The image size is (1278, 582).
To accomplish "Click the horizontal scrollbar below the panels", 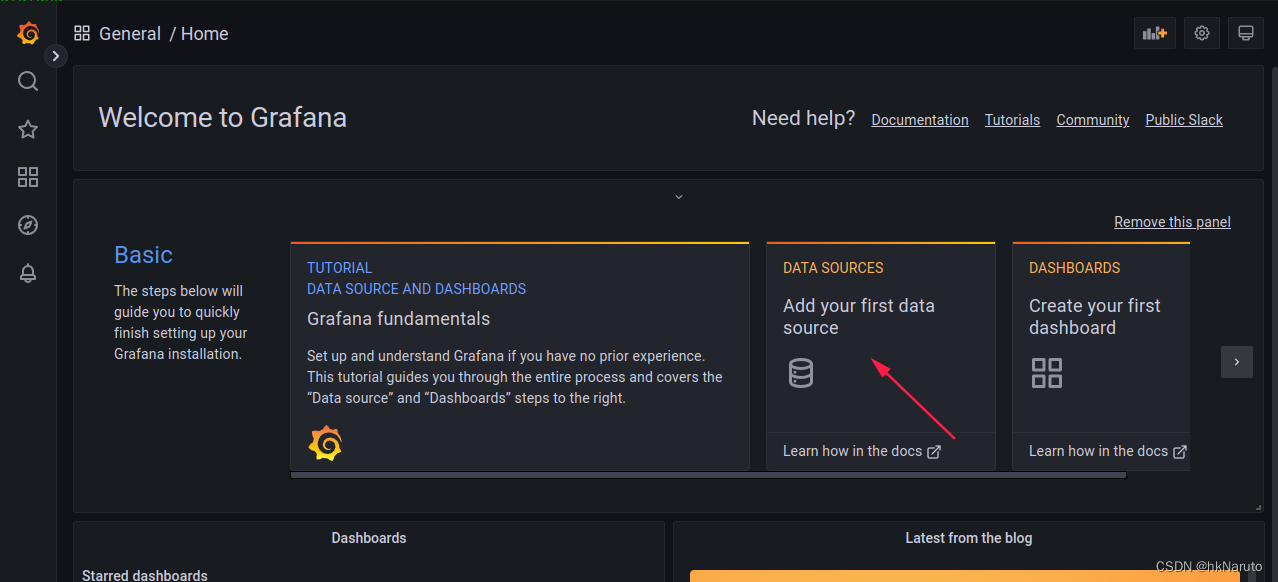I will 707,474.
